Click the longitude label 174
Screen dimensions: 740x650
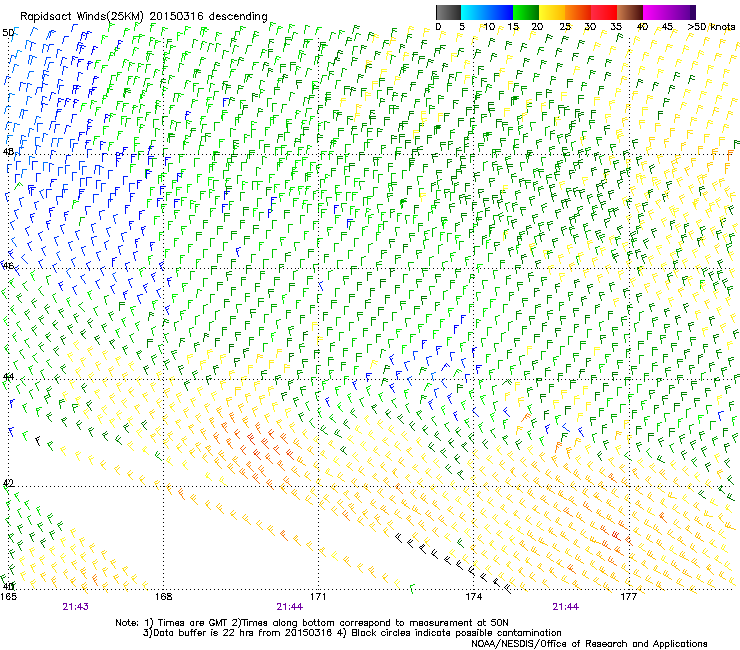point(474,597)
